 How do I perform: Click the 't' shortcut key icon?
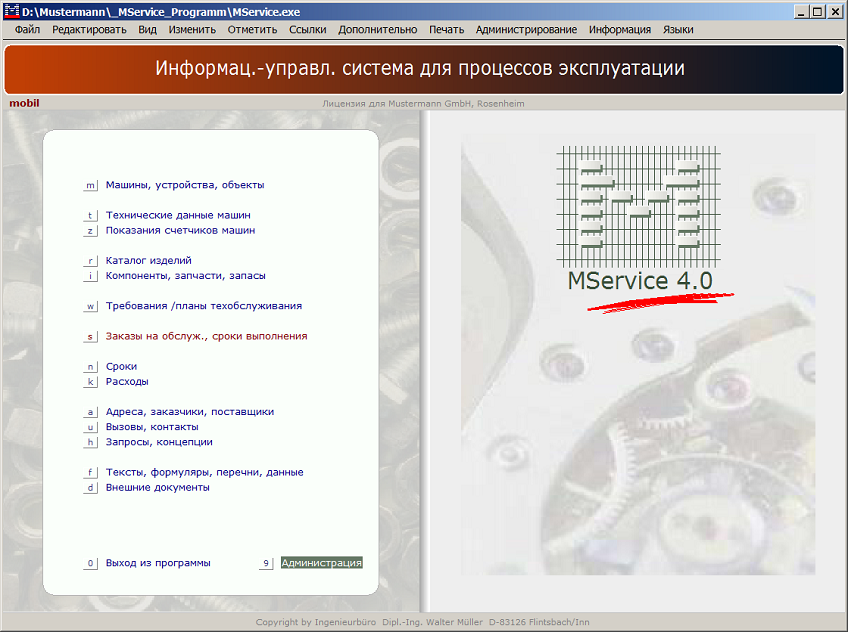tap(90, 215)
